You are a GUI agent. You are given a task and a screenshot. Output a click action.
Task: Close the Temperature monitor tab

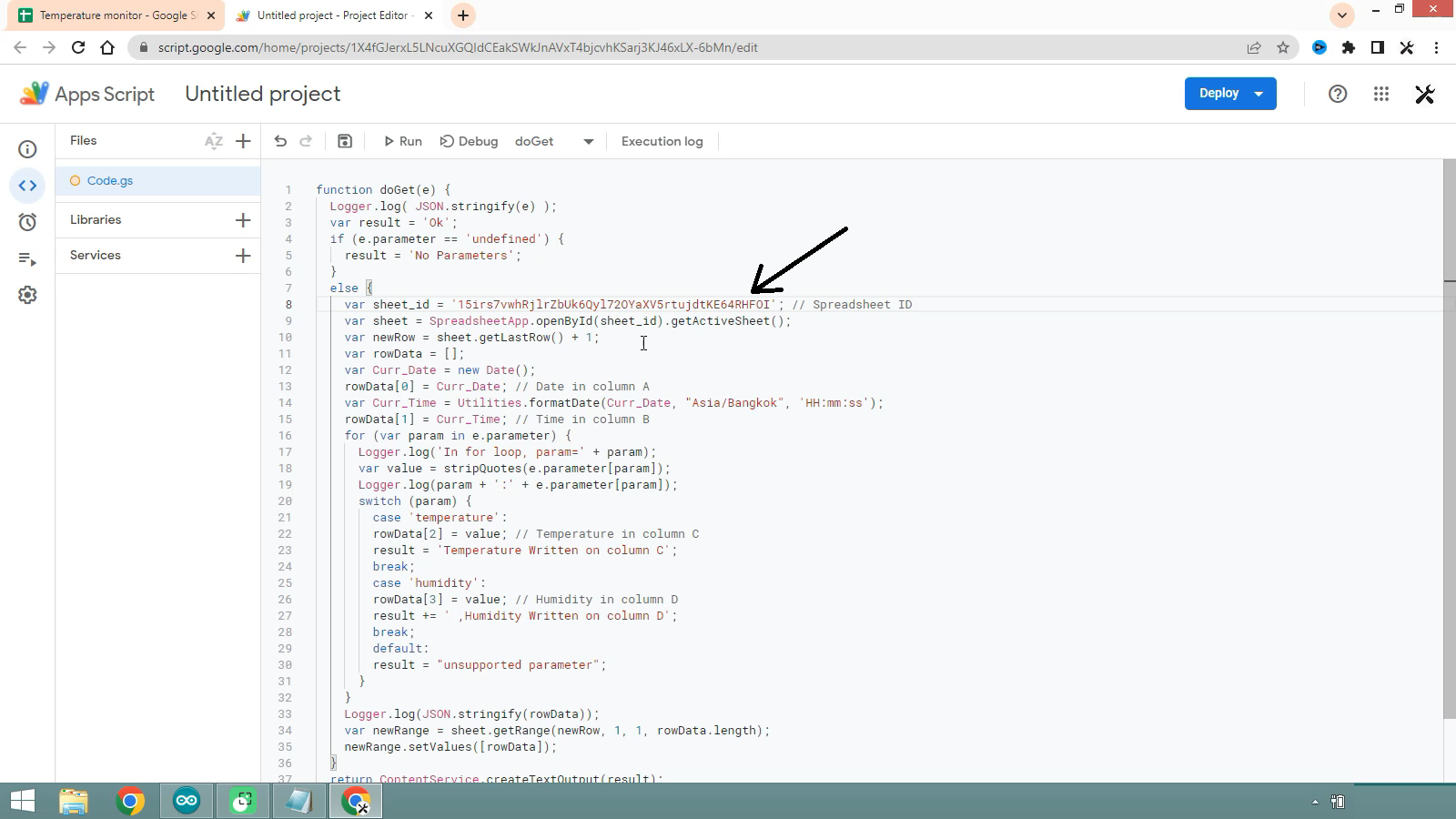211,15
